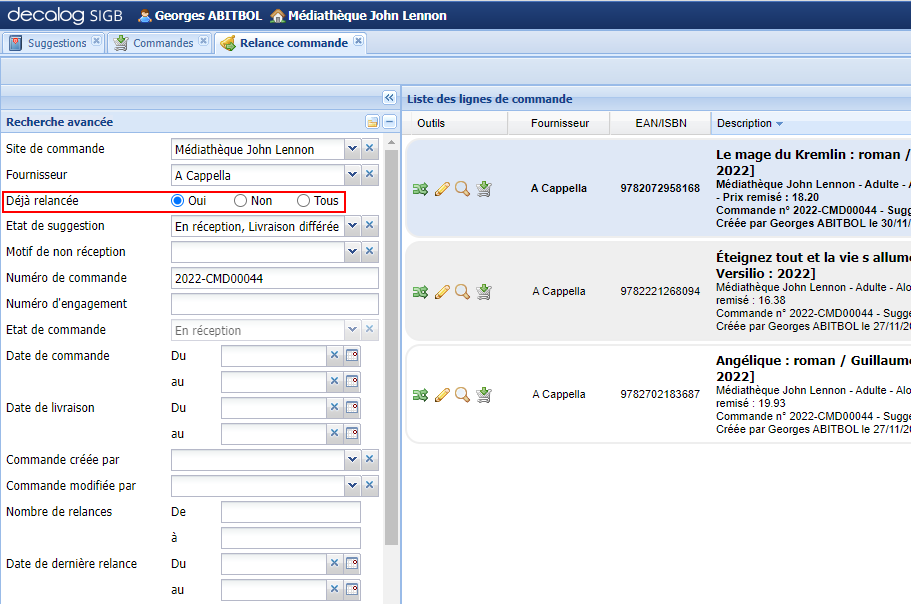Click the green transfer arrows icon on the first order line
The width and height of the screenshot is (911, 604).
(x=420, y=188)
